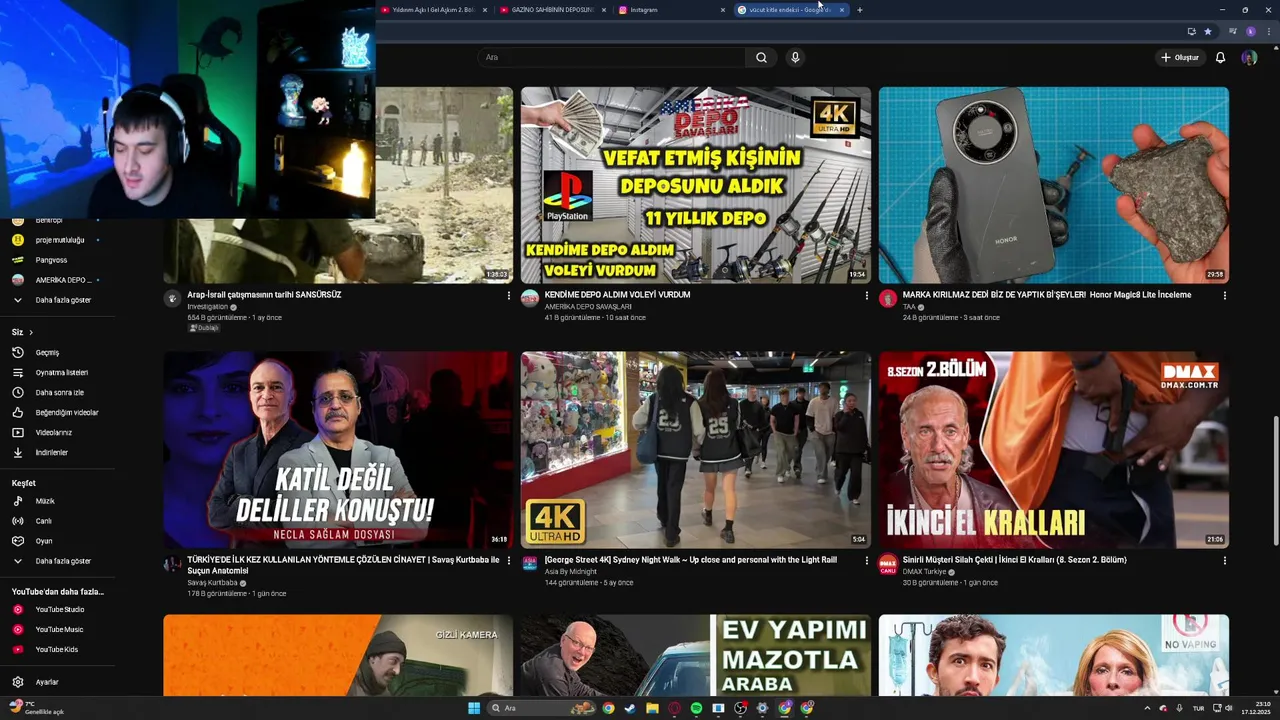
Task: Play the VEFAT ETMİŞ KİŞİNİN DEPOSUNU ALDIK thumbnail
Action: point(695,185)
